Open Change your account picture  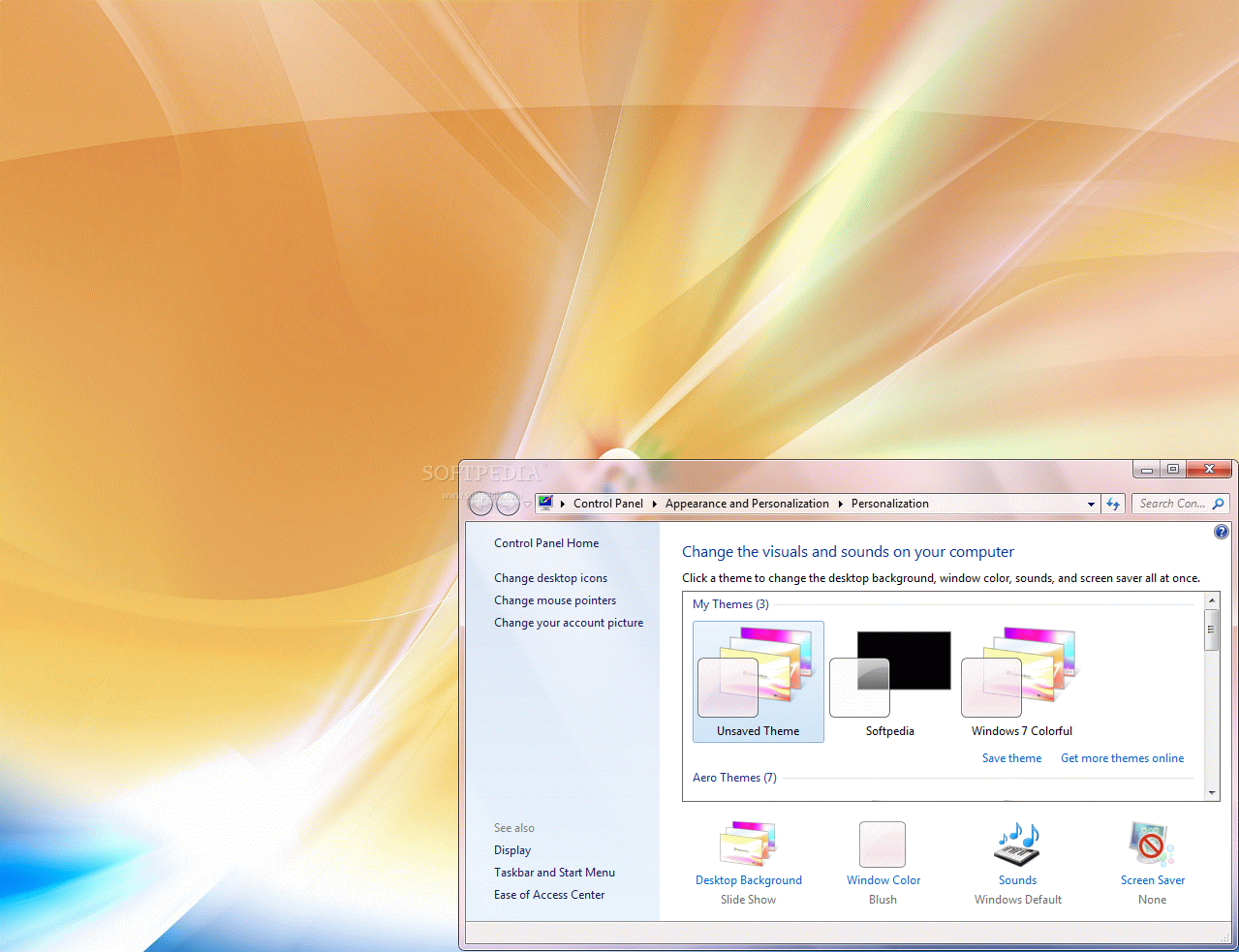(x=569, y=623)
